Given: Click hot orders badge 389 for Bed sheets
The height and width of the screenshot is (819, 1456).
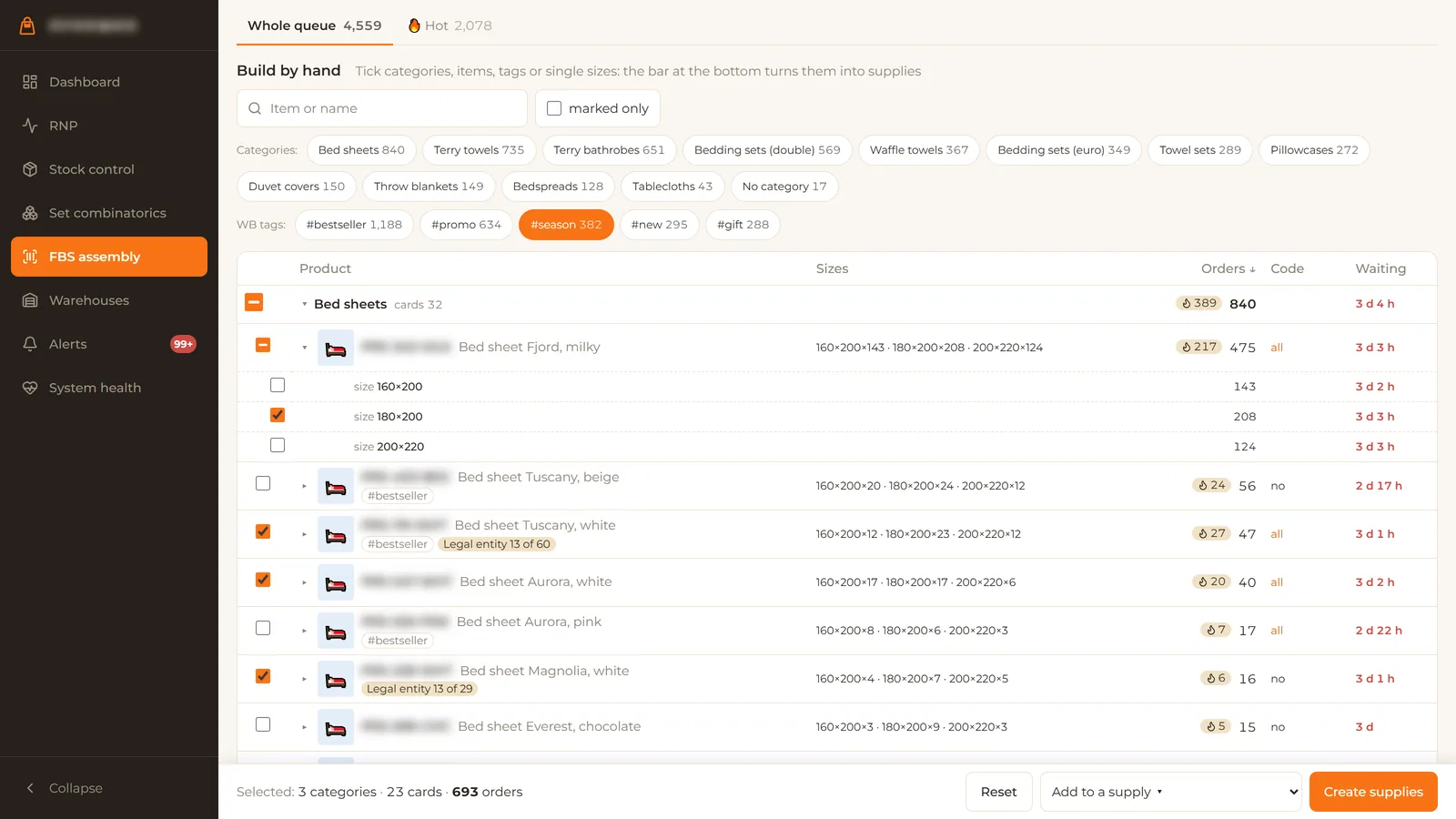Looking at the screenshot, I should pos(1198,303).
